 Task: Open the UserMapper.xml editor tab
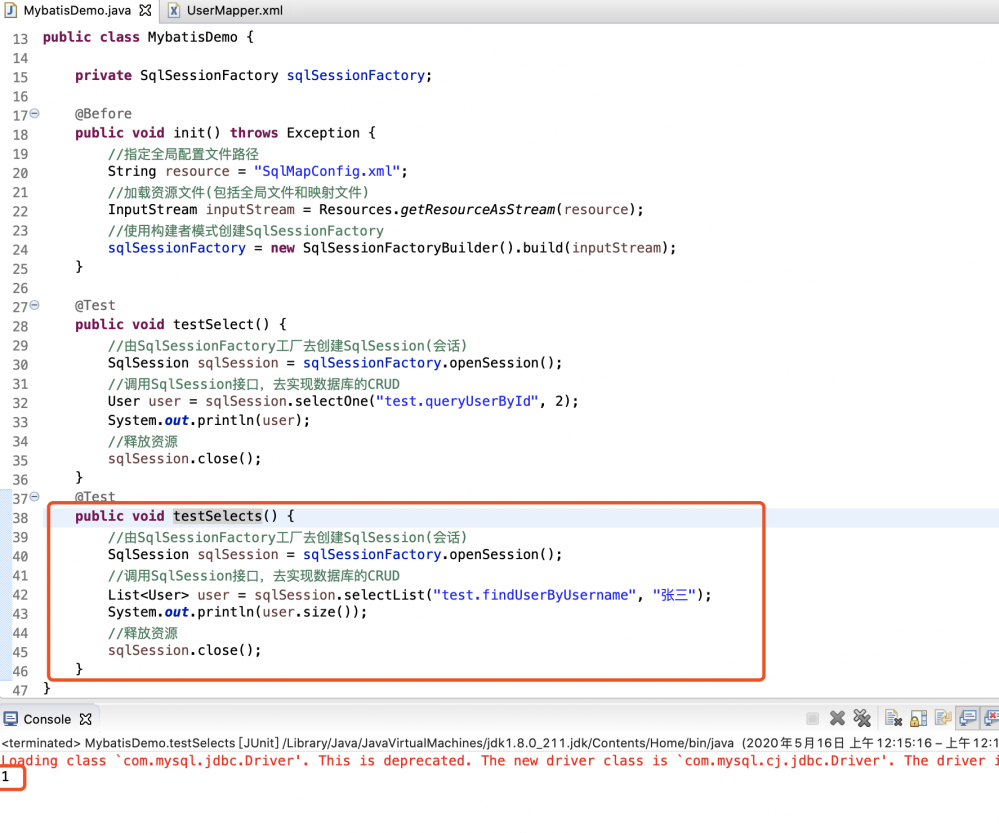[234, 10]
